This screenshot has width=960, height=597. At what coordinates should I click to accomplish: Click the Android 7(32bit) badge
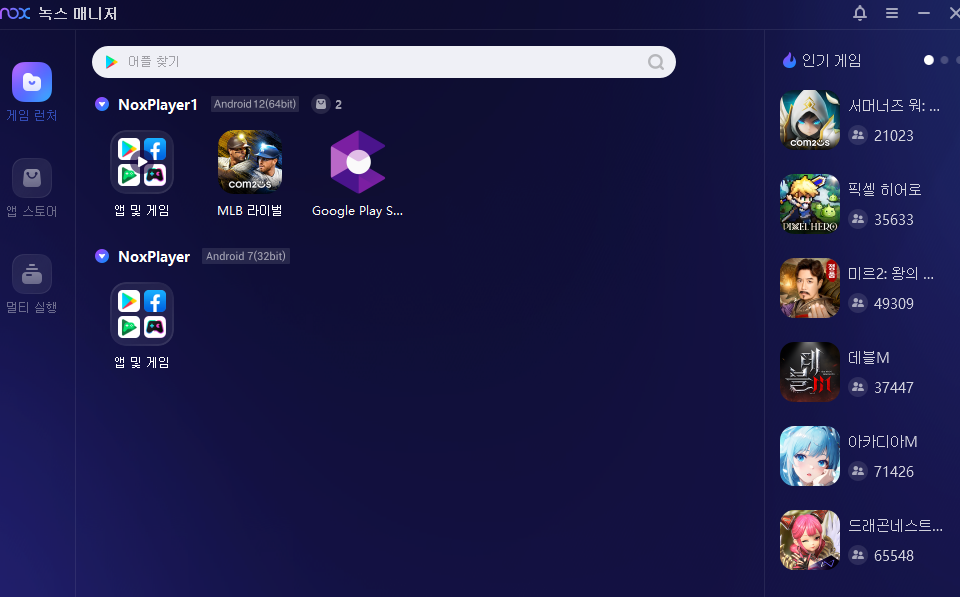[x=246, y=256]
